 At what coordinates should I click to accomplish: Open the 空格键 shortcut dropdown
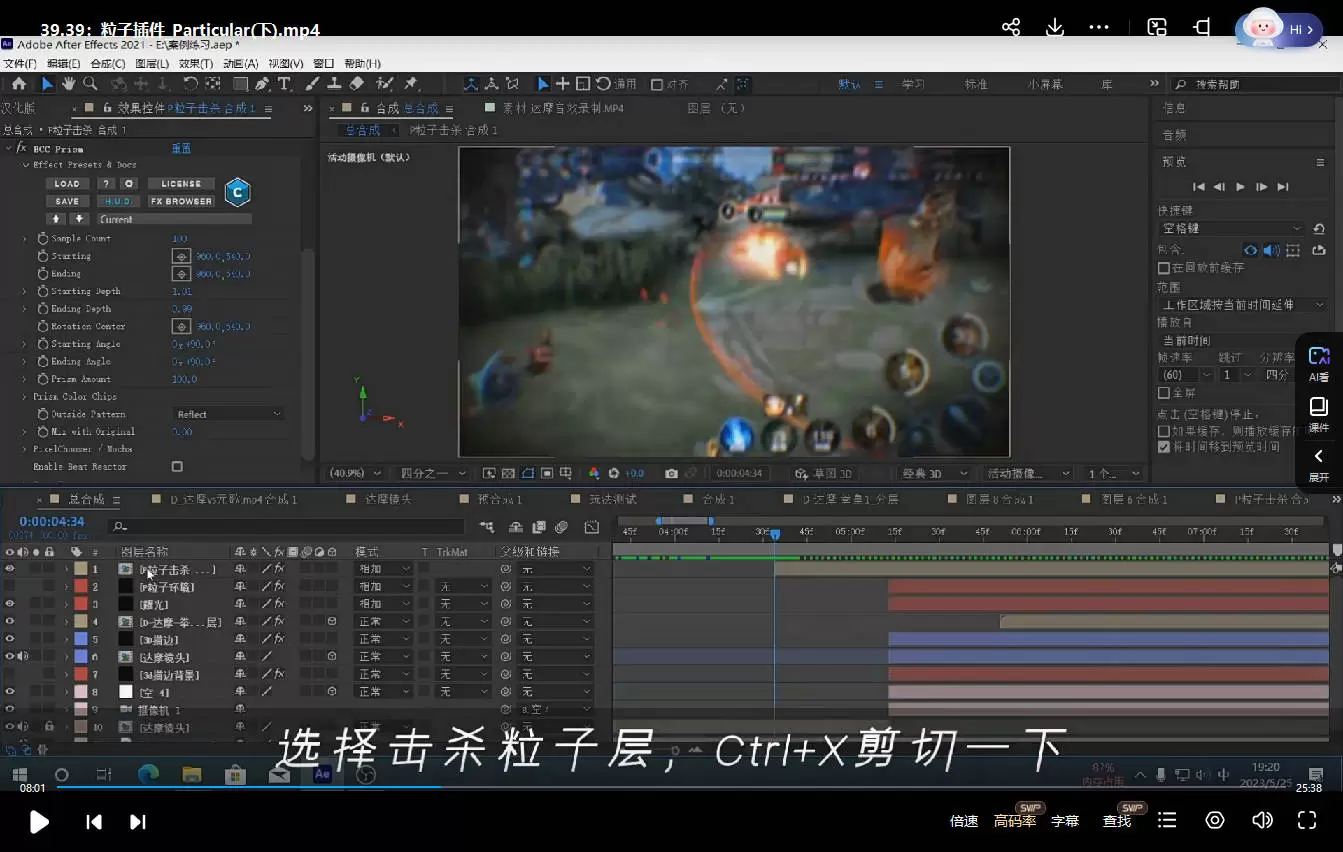pos(1232,229)
